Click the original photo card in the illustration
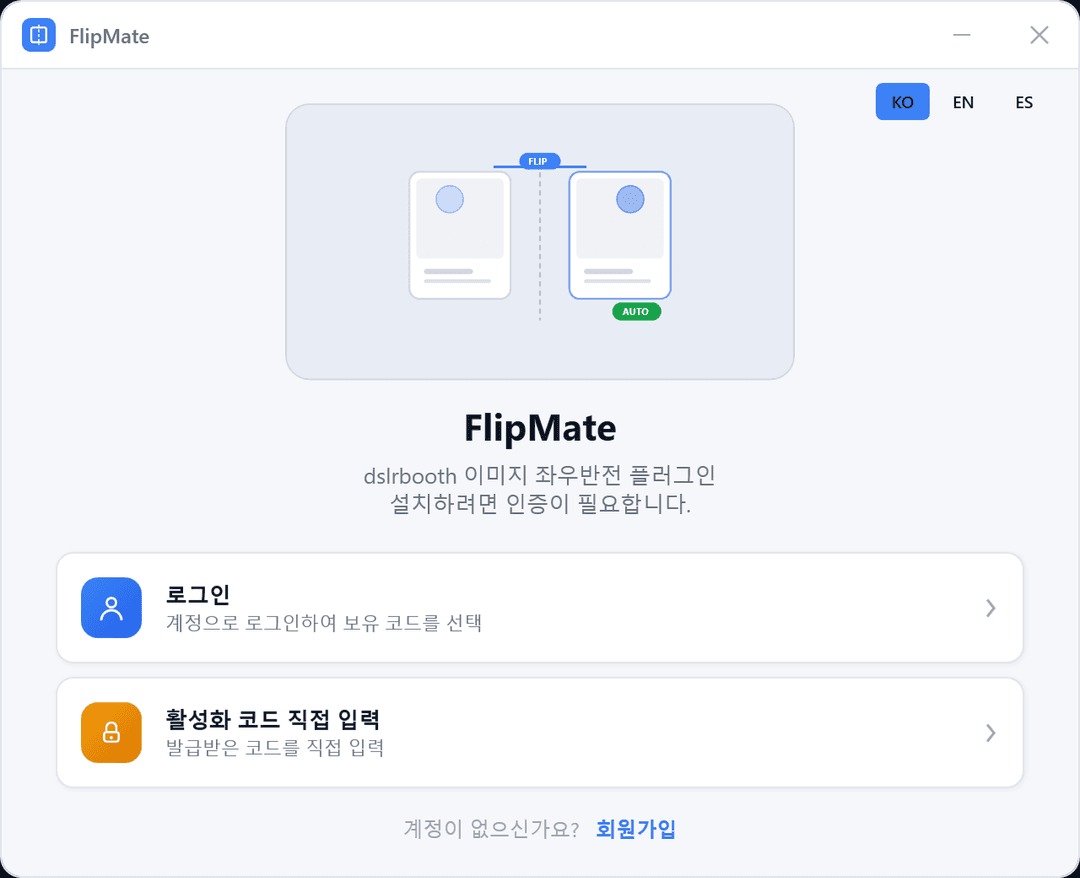Viewport: 1080px width, 878px height. [459, 235]
